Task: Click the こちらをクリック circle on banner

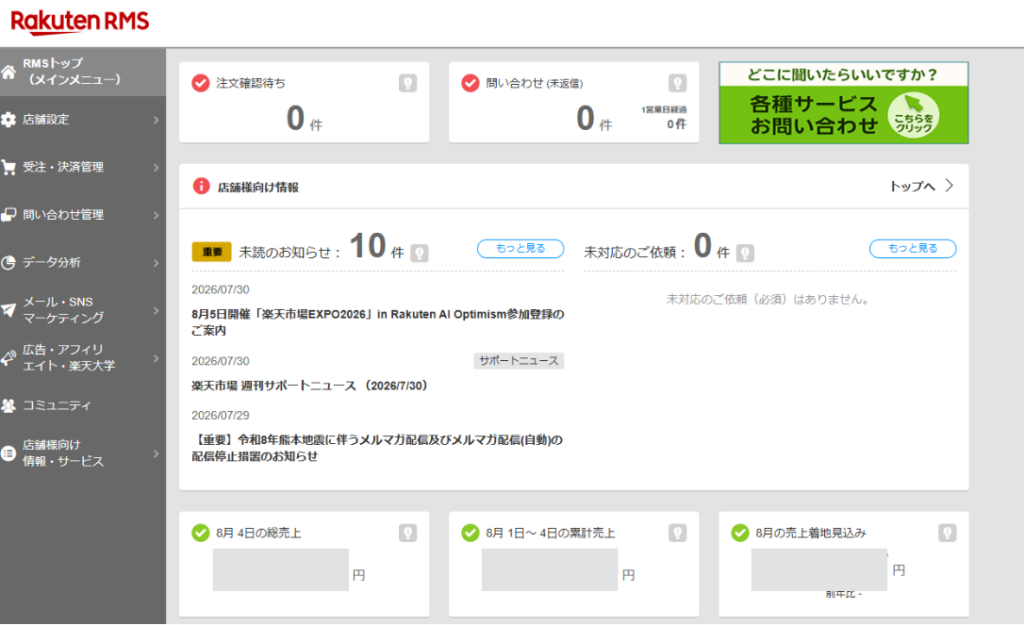Action: (x=913, y=116)
